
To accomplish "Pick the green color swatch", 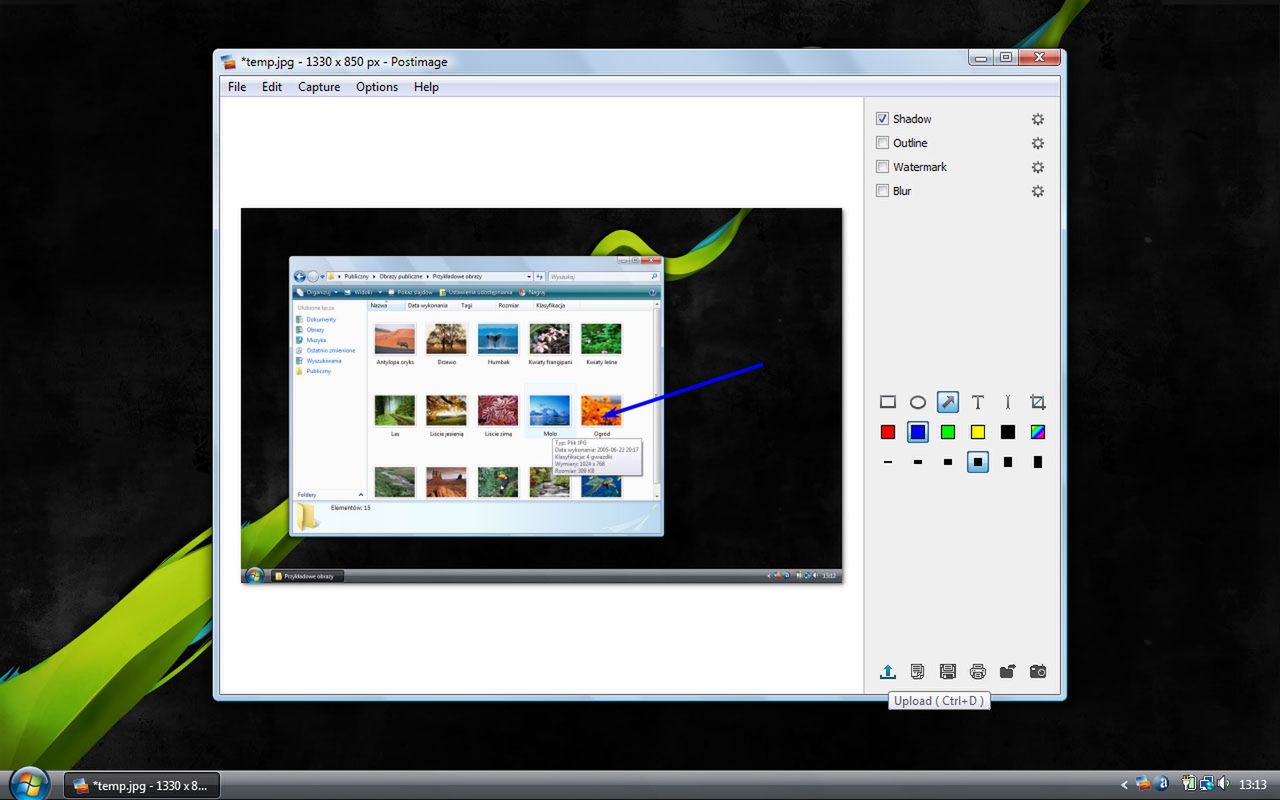I will click(948, 432).
